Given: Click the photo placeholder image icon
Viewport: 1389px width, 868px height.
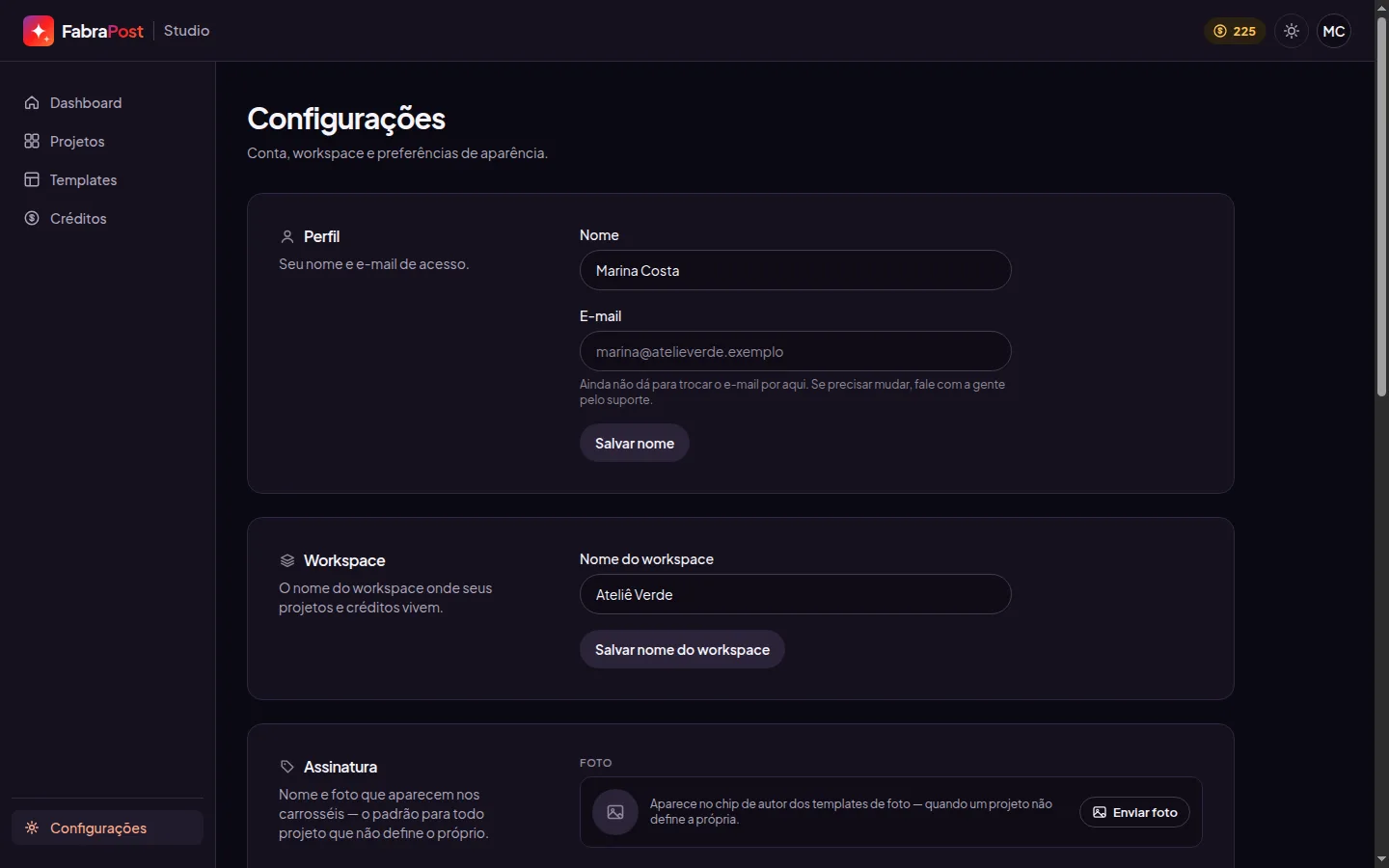Looking at the screenshot, I should point(615,812).
